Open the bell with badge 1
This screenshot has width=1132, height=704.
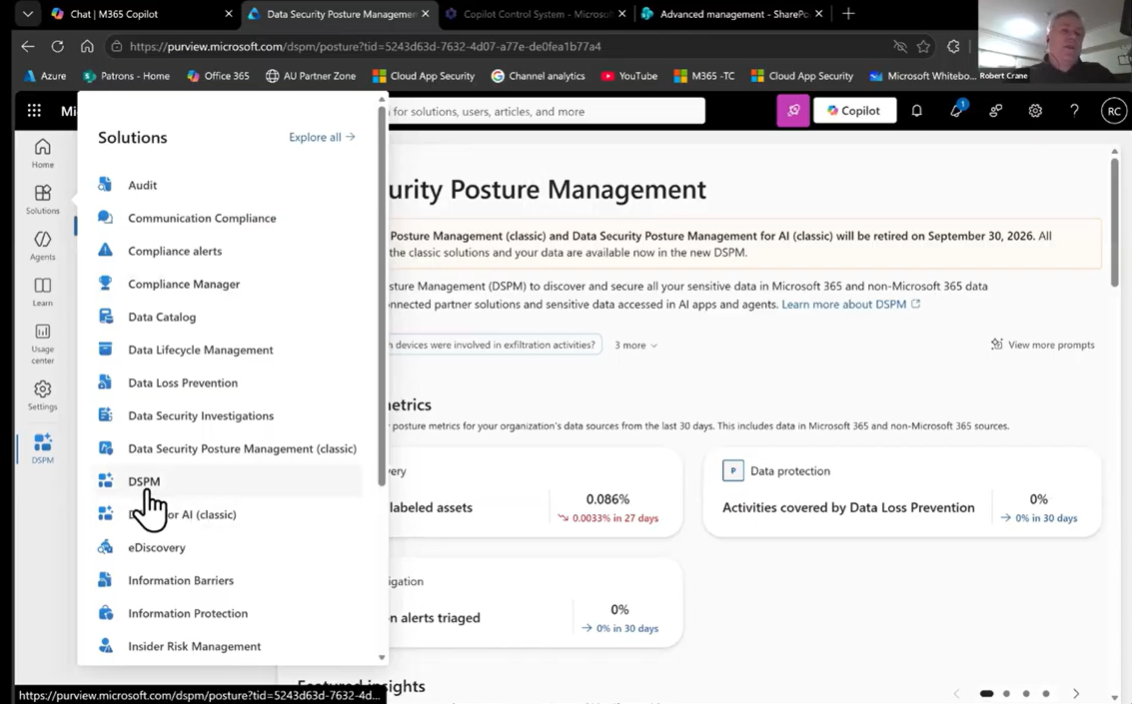tap(957, 110)
